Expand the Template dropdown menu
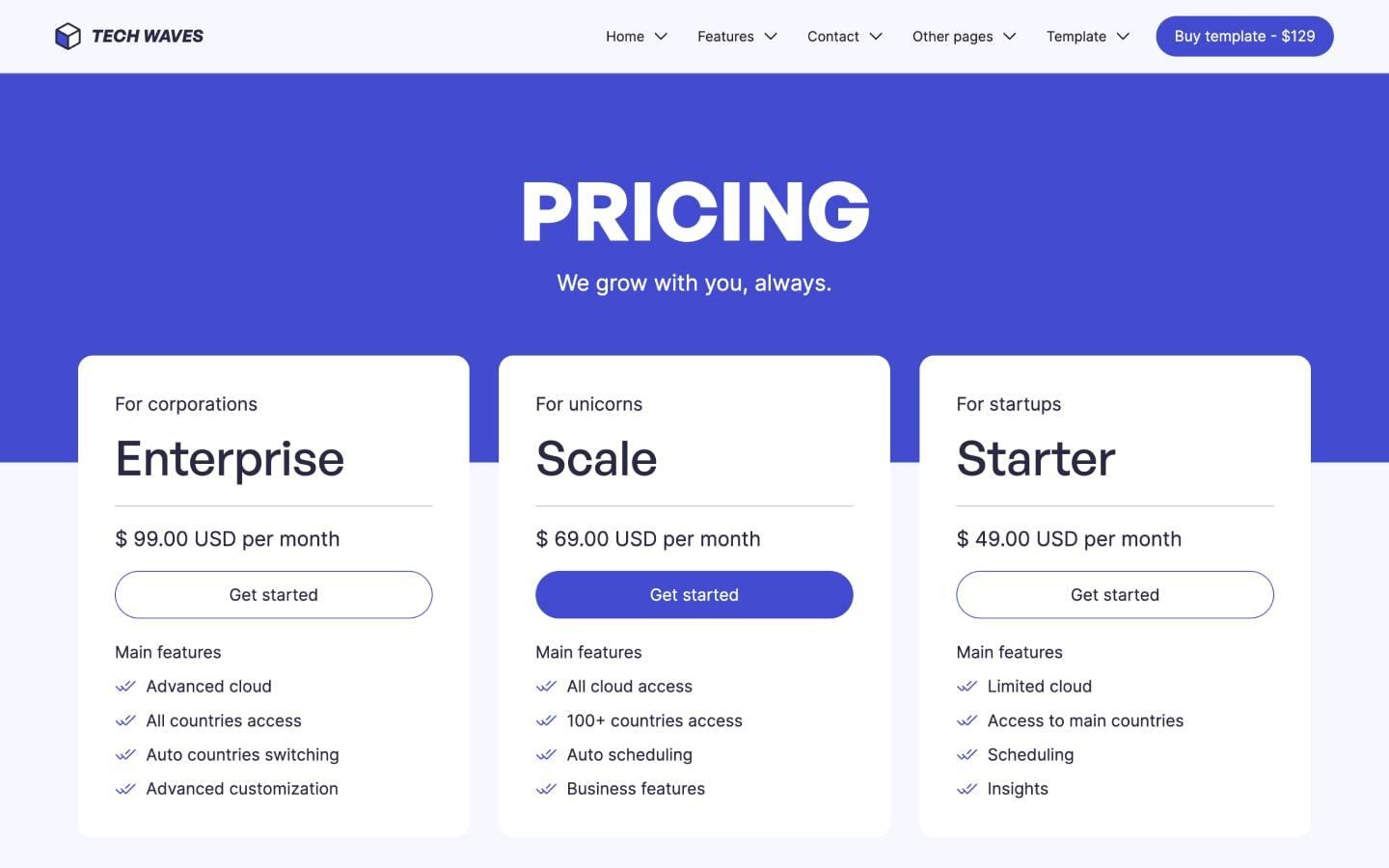The height and width of the screenshot is (868, 1389). pyautogui.click(x=1086, y=36)
